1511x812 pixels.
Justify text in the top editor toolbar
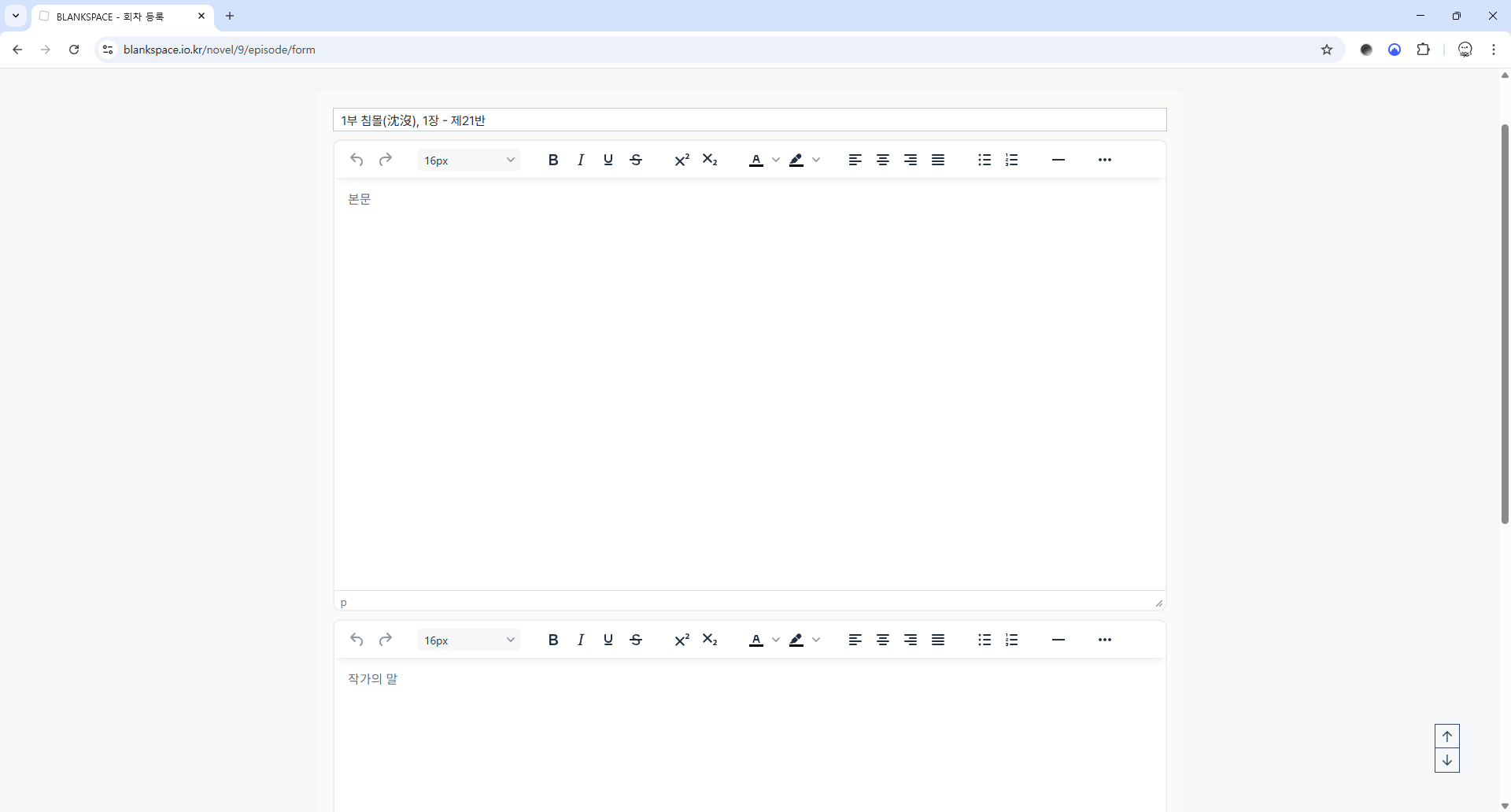click(938, 160)
